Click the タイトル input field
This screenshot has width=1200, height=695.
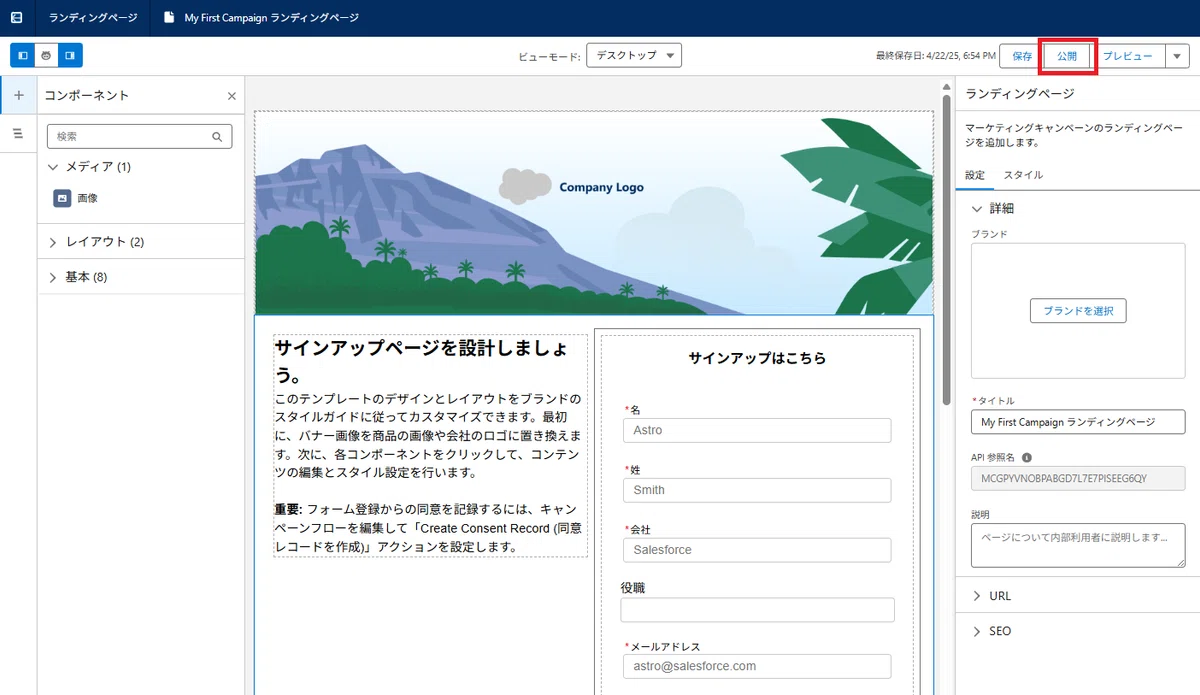click(x=1078, y=422)
